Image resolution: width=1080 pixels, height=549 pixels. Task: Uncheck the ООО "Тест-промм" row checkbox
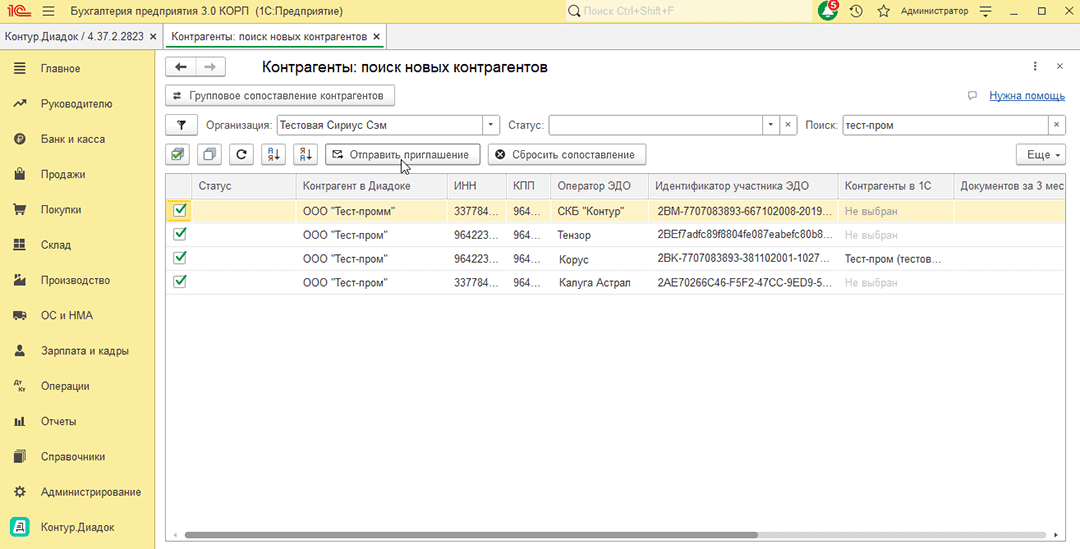point(180,210)
